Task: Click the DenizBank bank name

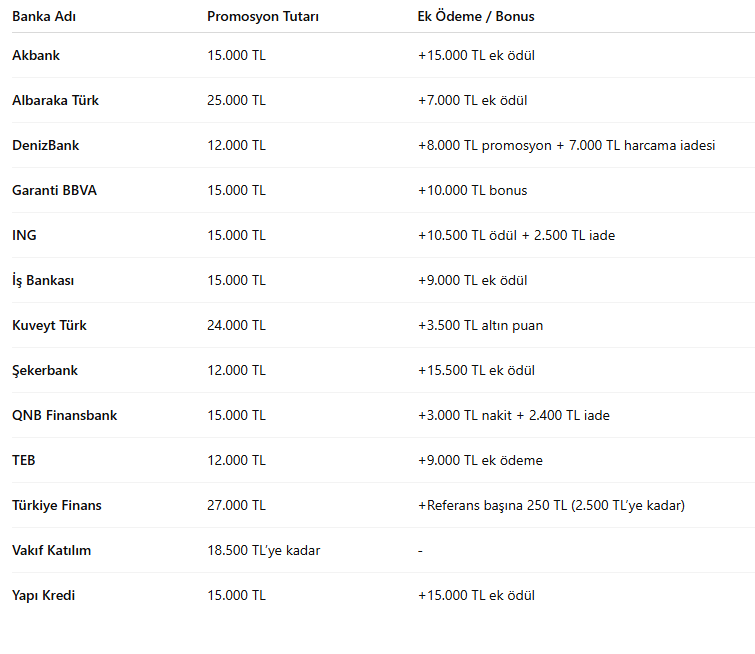Action: tap(45, 145)
